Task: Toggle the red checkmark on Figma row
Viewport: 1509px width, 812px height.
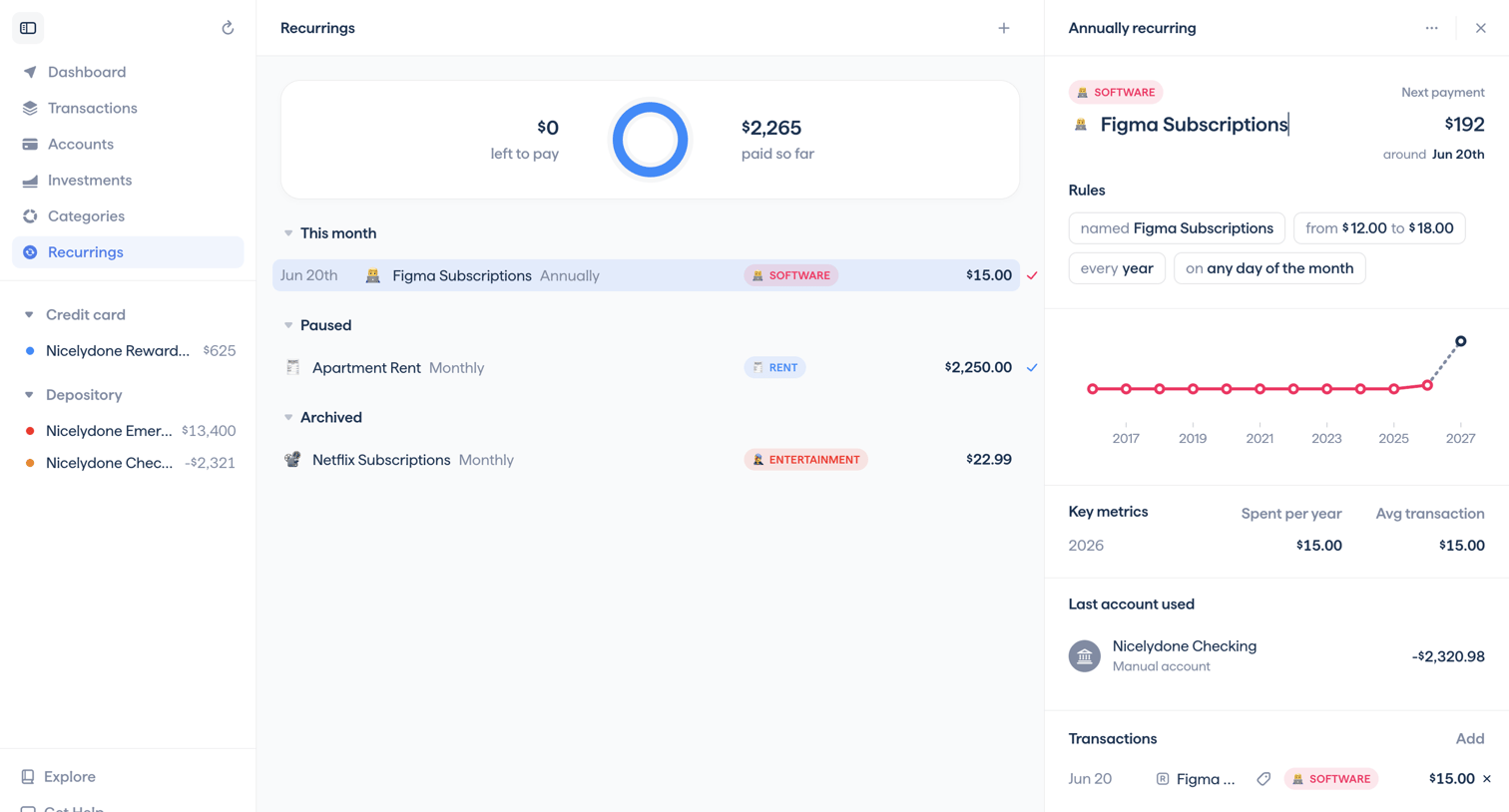Action: point(1032,275)
